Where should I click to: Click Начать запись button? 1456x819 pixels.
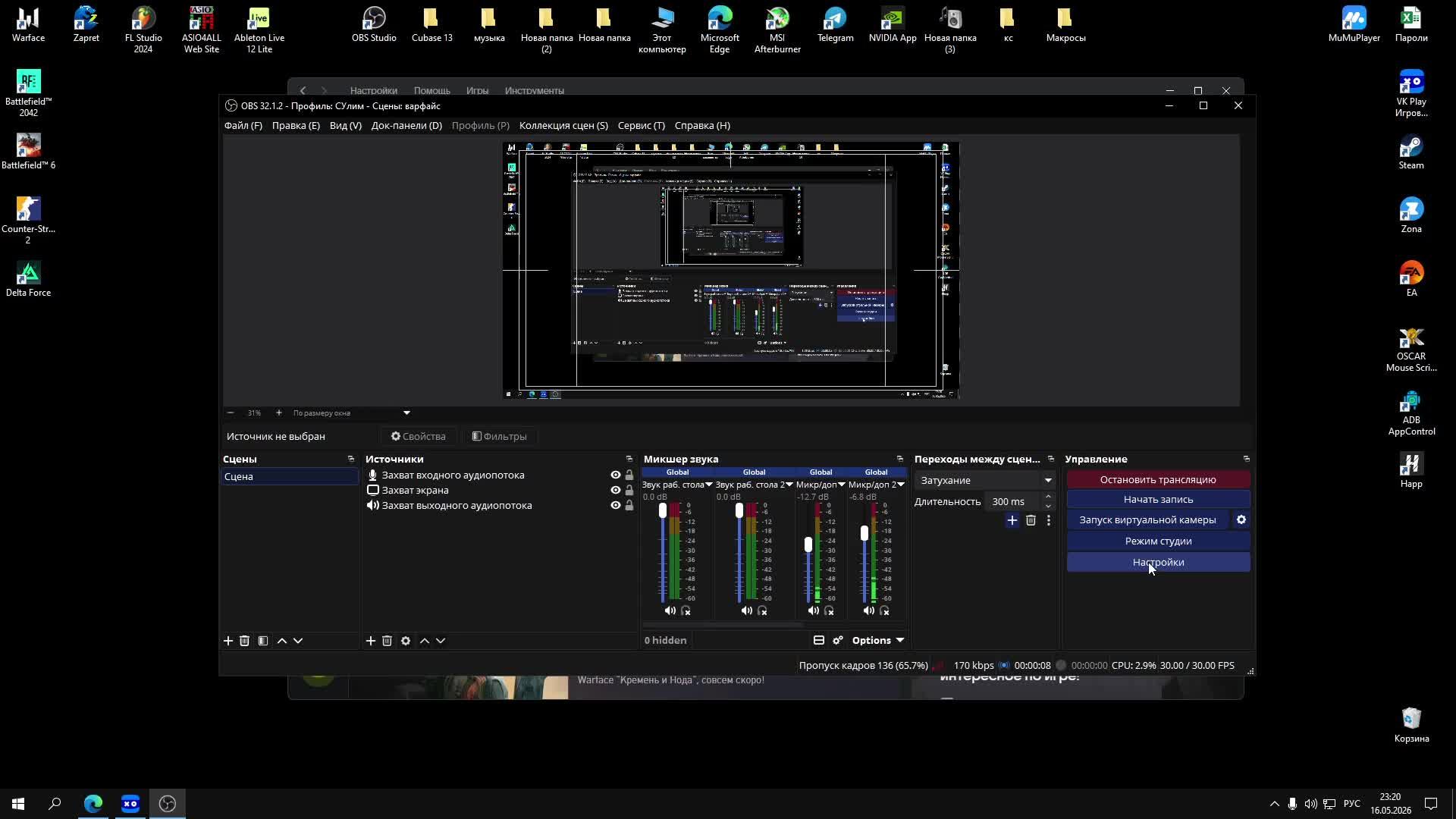pos(1158,499)
